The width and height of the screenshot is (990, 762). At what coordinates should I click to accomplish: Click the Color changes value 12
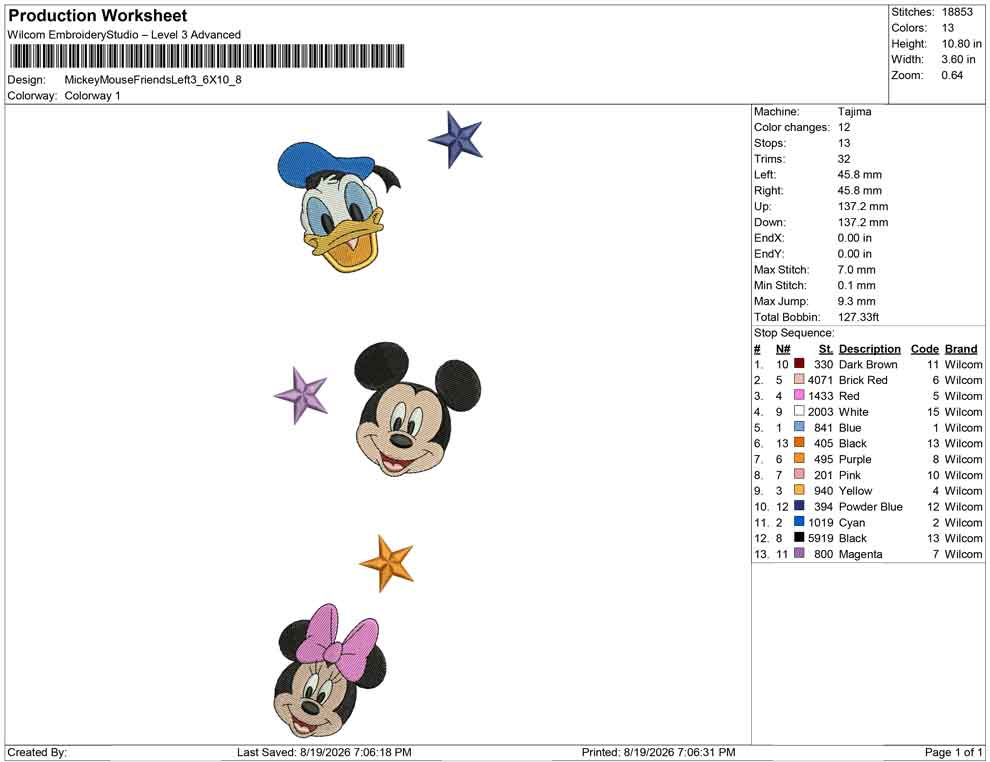(844, 128)
